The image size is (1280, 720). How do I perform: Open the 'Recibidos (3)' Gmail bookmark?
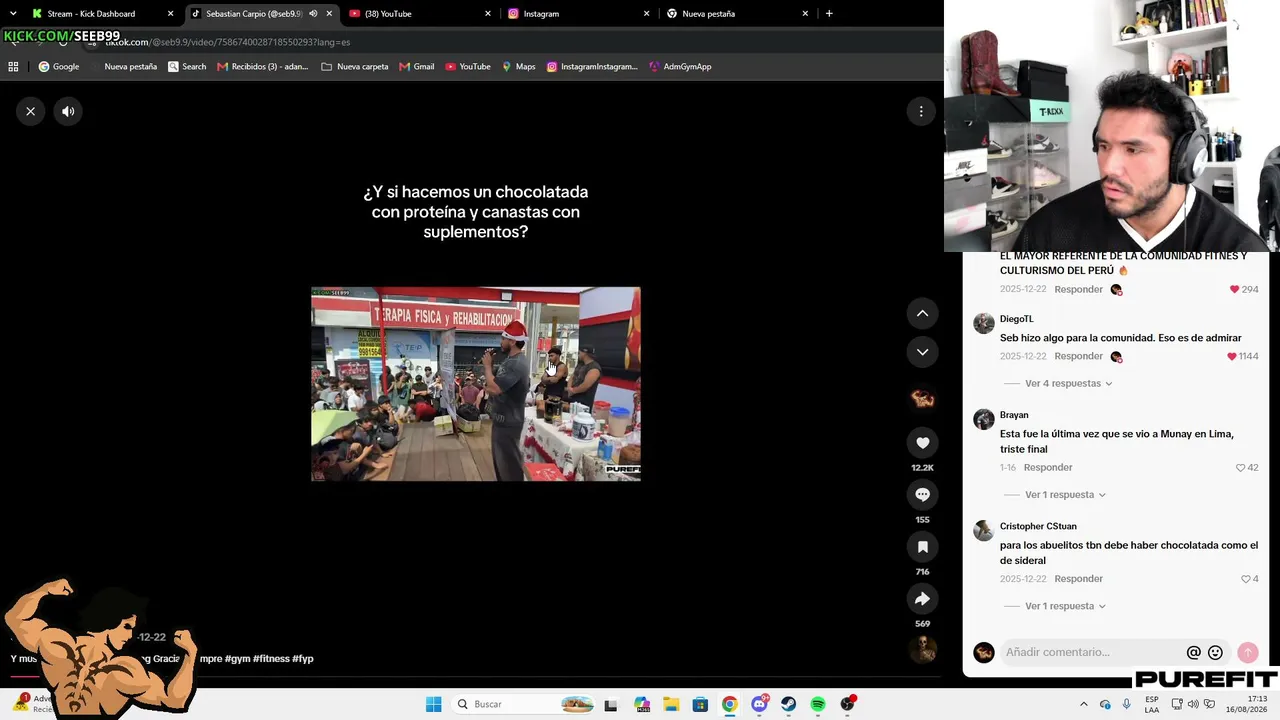[263, 67]
